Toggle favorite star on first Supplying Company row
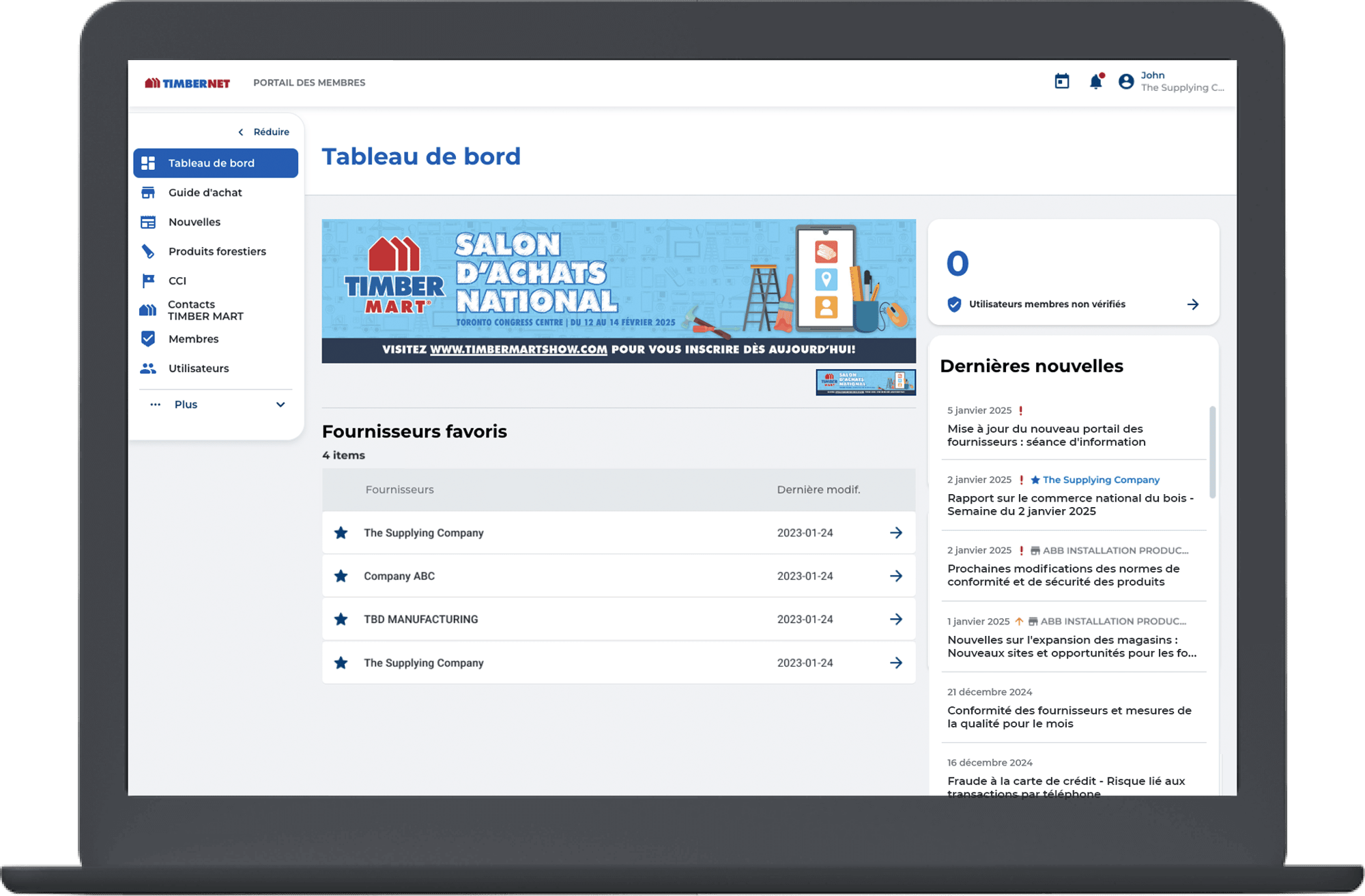1365x896 pixels. pos(341,533)
